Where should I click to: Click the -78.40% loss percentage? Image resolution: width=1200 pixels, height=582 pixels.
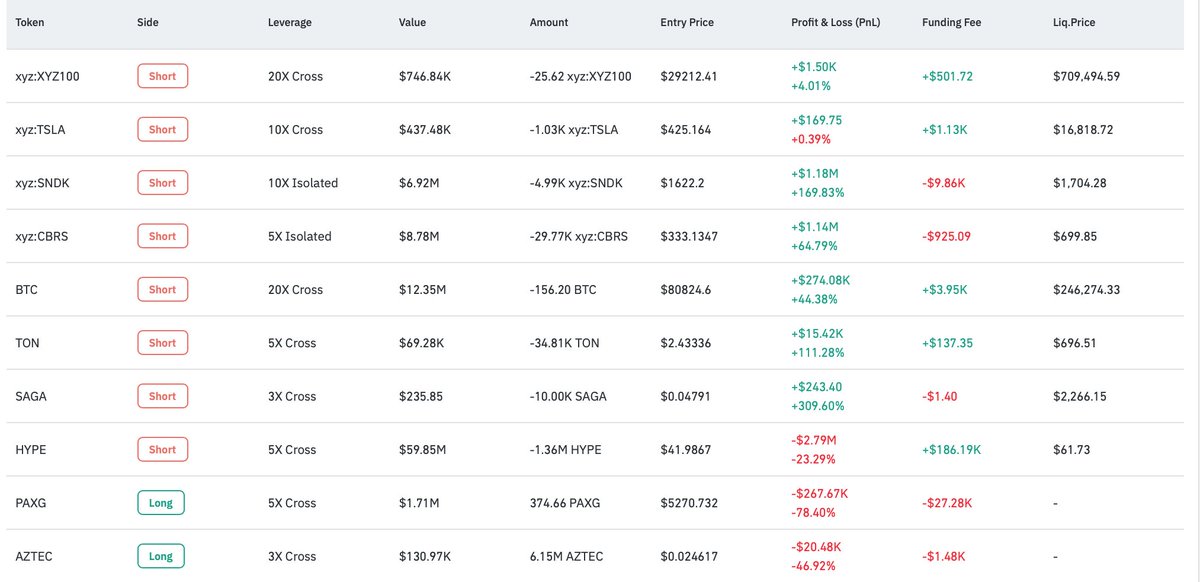812,512
